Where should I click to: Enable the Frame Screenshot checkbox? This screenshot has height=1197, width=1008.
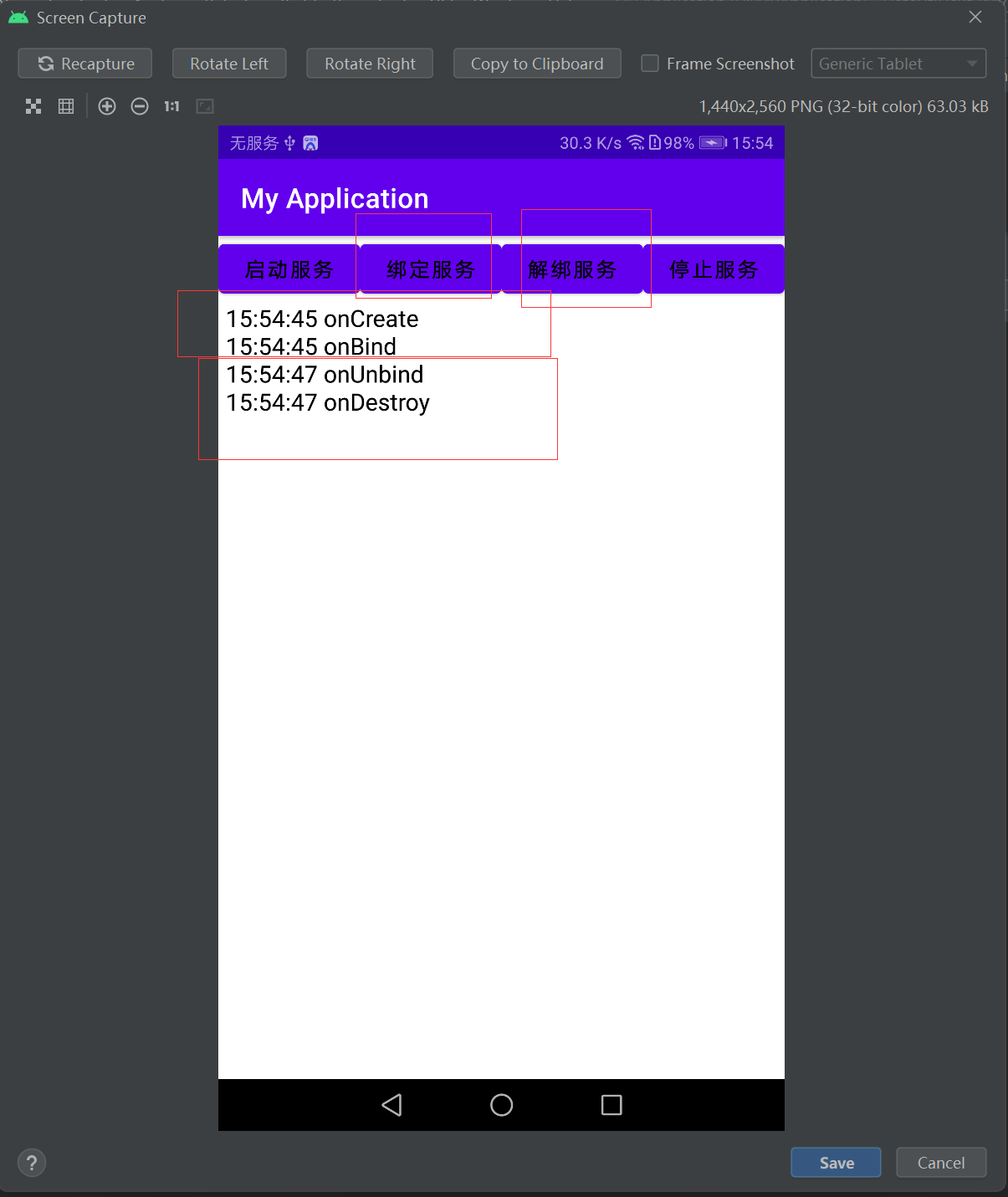(650, 64)
